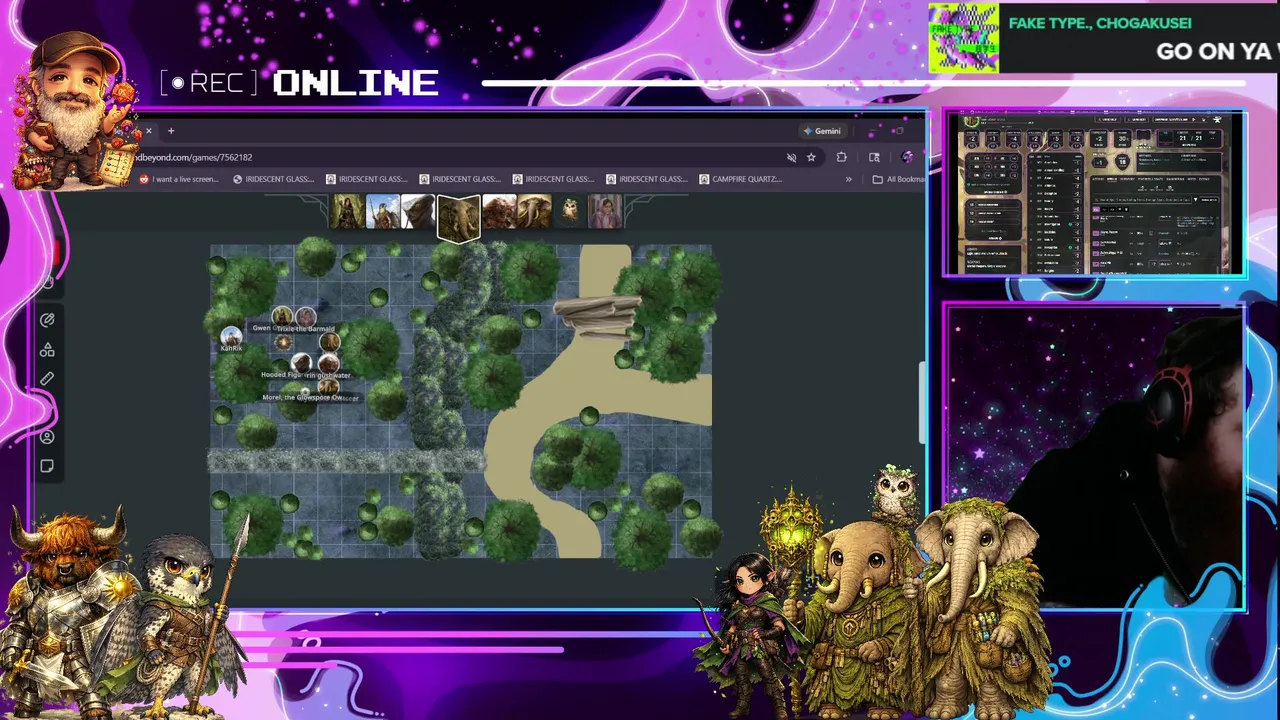Select the ruler measure tool
Screen dimensions: 1280x720
[47, 379]
